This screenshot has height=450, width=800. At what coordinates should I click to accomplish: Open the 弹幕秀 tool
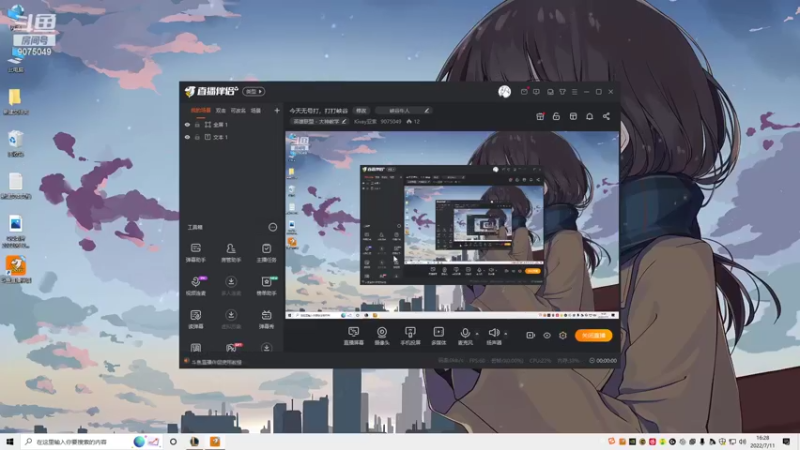[266, 319]
